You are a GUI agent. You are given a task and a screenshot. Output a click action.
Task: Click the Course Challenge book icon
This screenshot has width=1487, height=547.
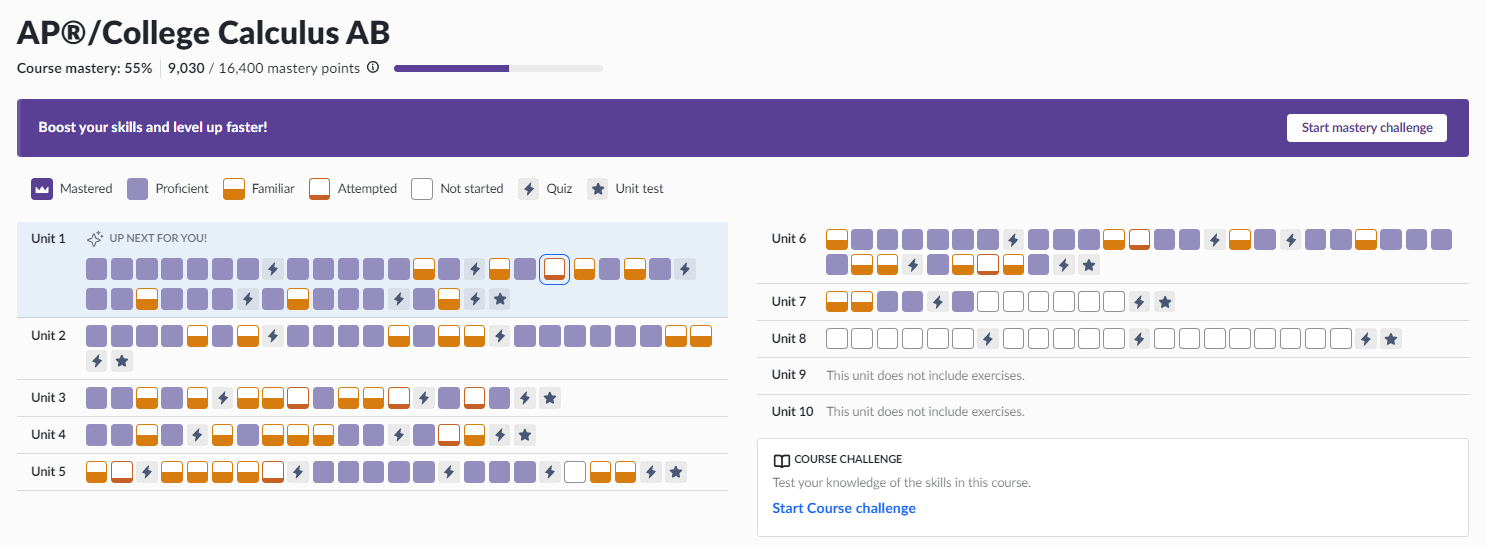(782, 460)
